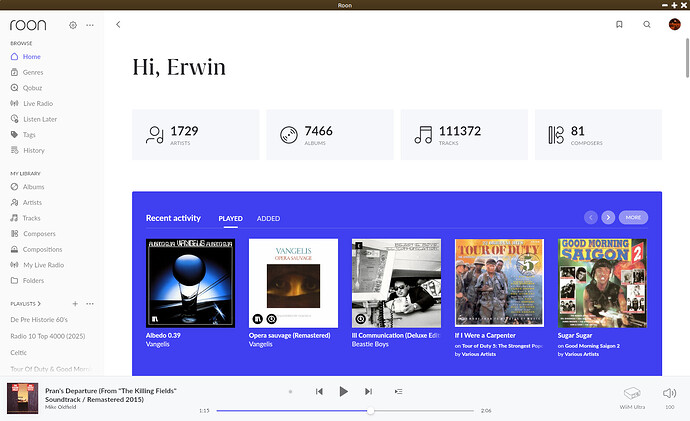Open Tour Of Duty & Good Morning playlist

50,369
